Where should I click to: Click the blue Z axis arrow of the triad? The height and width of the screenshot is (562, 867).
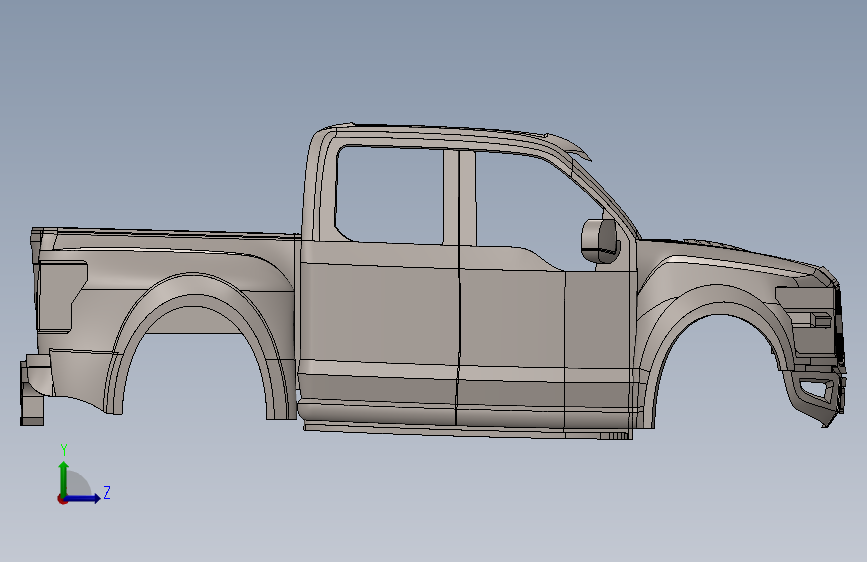click(83, 498)
